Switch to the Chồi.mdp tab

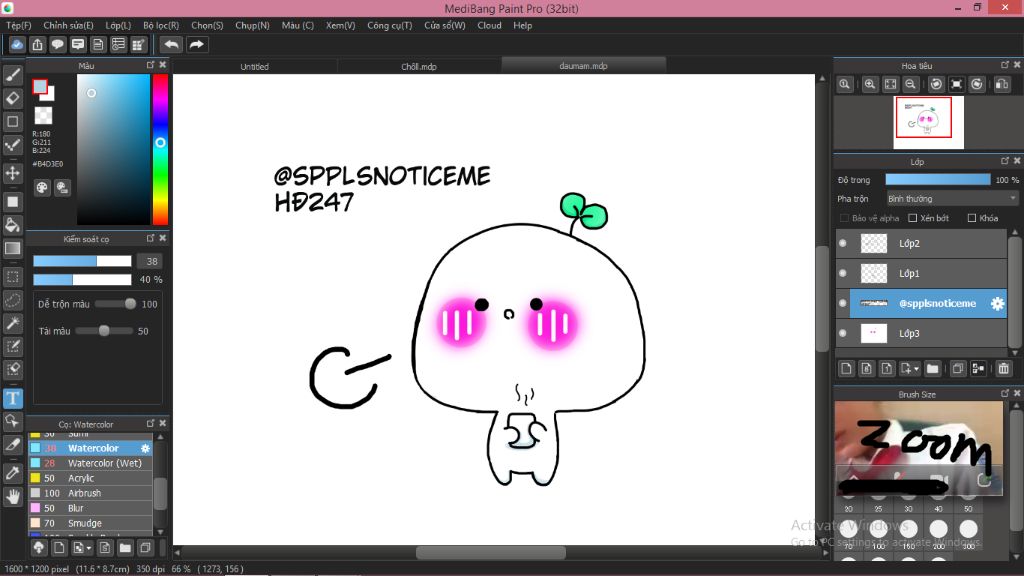click(x=419, y=66)
